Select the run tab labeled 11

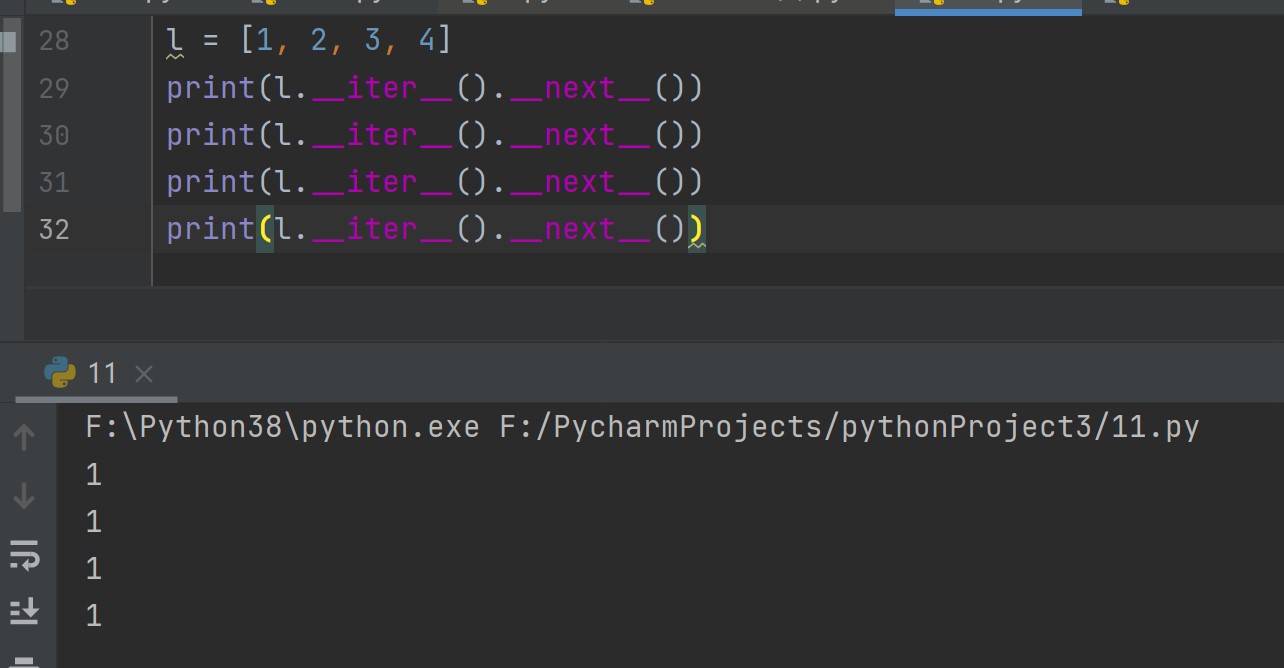[x=102, y=374]
